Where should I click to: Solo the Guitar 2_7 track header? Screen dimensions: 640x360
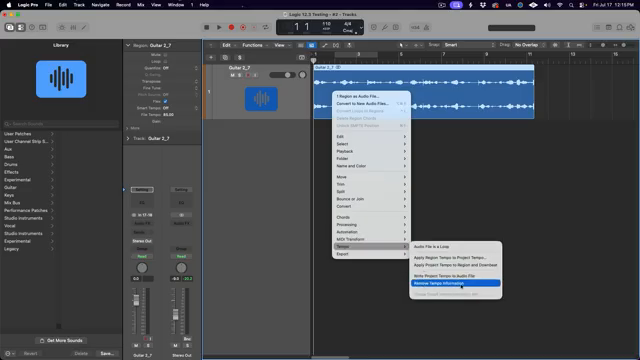point(240,75)
